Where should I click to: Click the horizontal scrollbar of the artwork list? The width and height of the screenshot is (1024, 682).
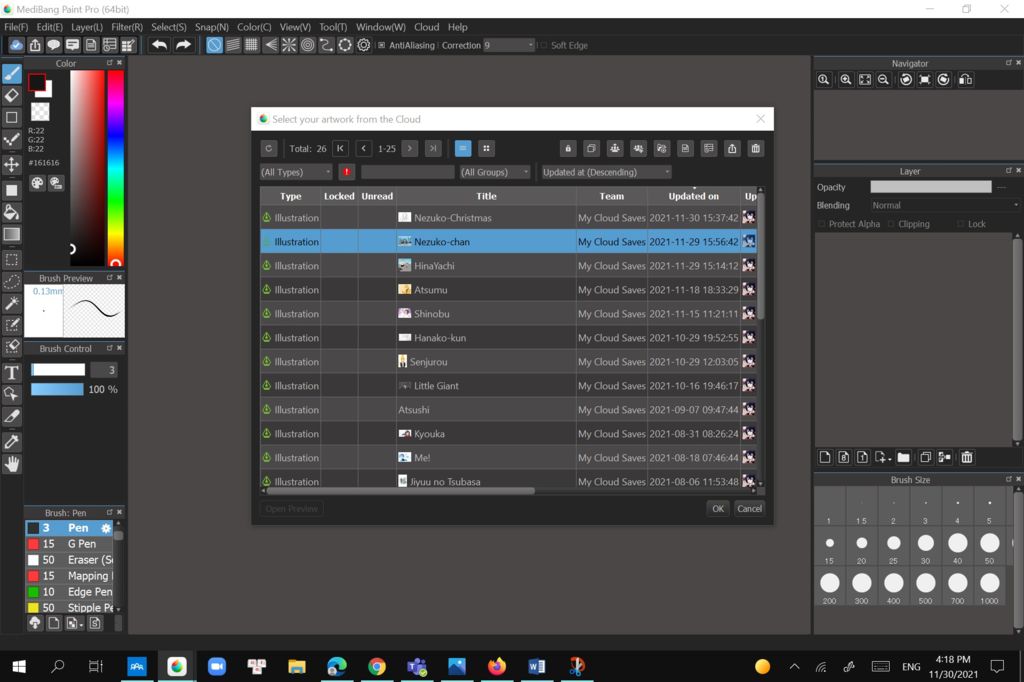point(401,491)
